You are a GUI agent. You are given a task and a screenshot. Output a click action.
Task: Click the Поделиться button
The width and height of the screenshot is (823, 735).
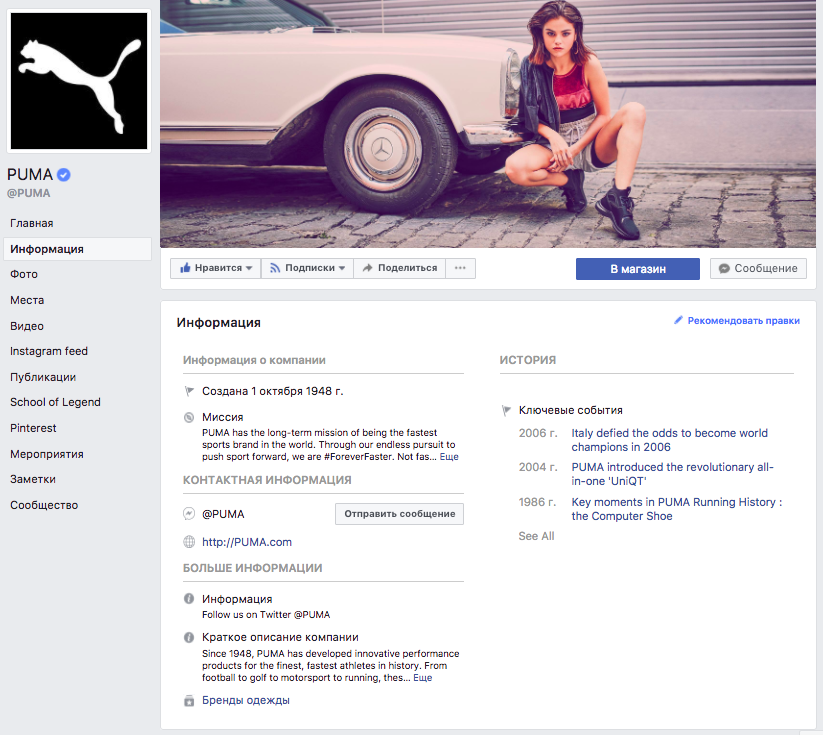click(x=399, y=268)
